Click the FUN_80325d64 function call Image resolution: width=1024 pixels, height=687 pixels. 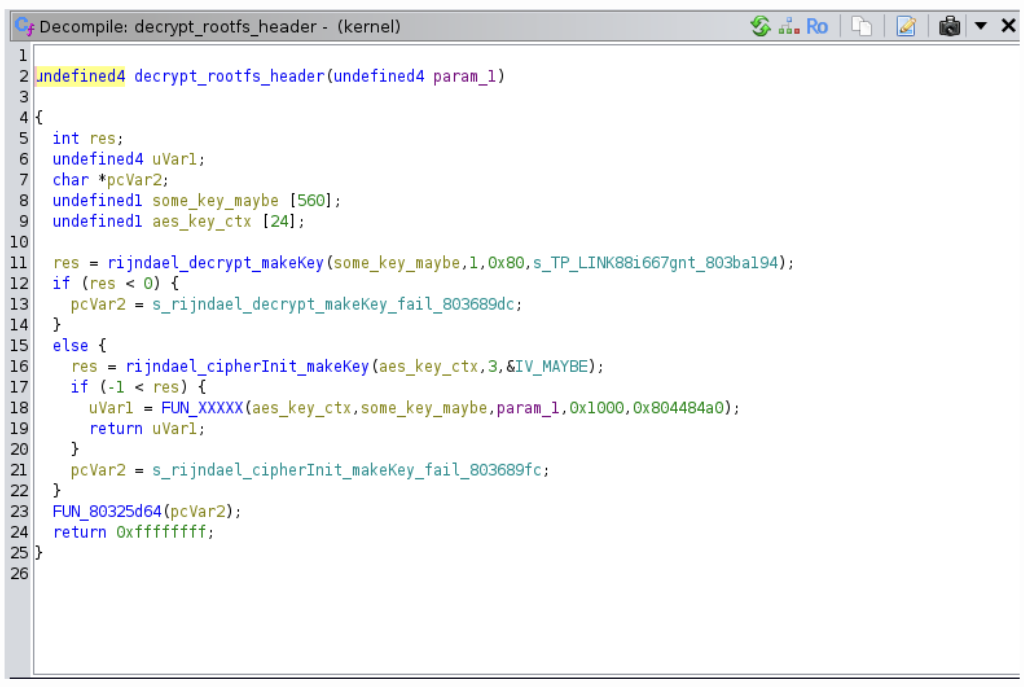pos(106,512)
